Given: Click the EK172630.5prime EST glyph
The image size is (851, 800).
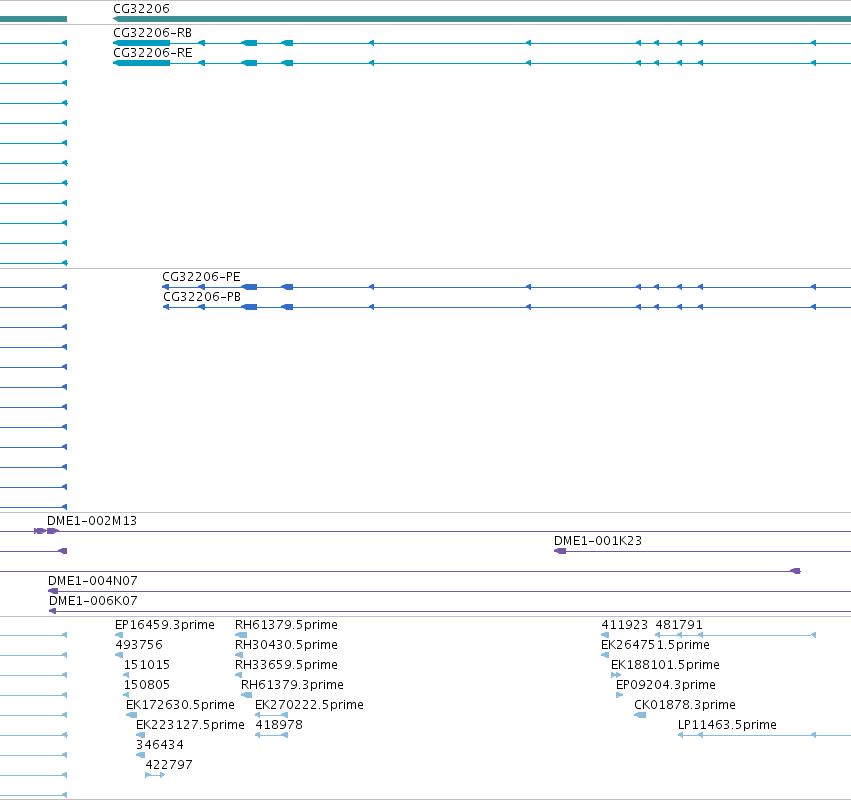Looking at the screenshot, I should coord(131,715).
